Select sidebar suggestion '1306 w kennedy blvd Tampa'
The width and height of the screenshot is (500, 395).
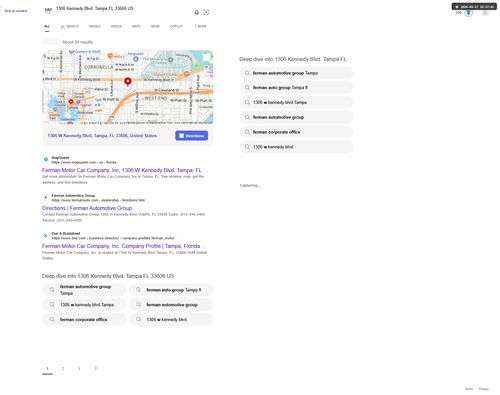click(296, 102)
